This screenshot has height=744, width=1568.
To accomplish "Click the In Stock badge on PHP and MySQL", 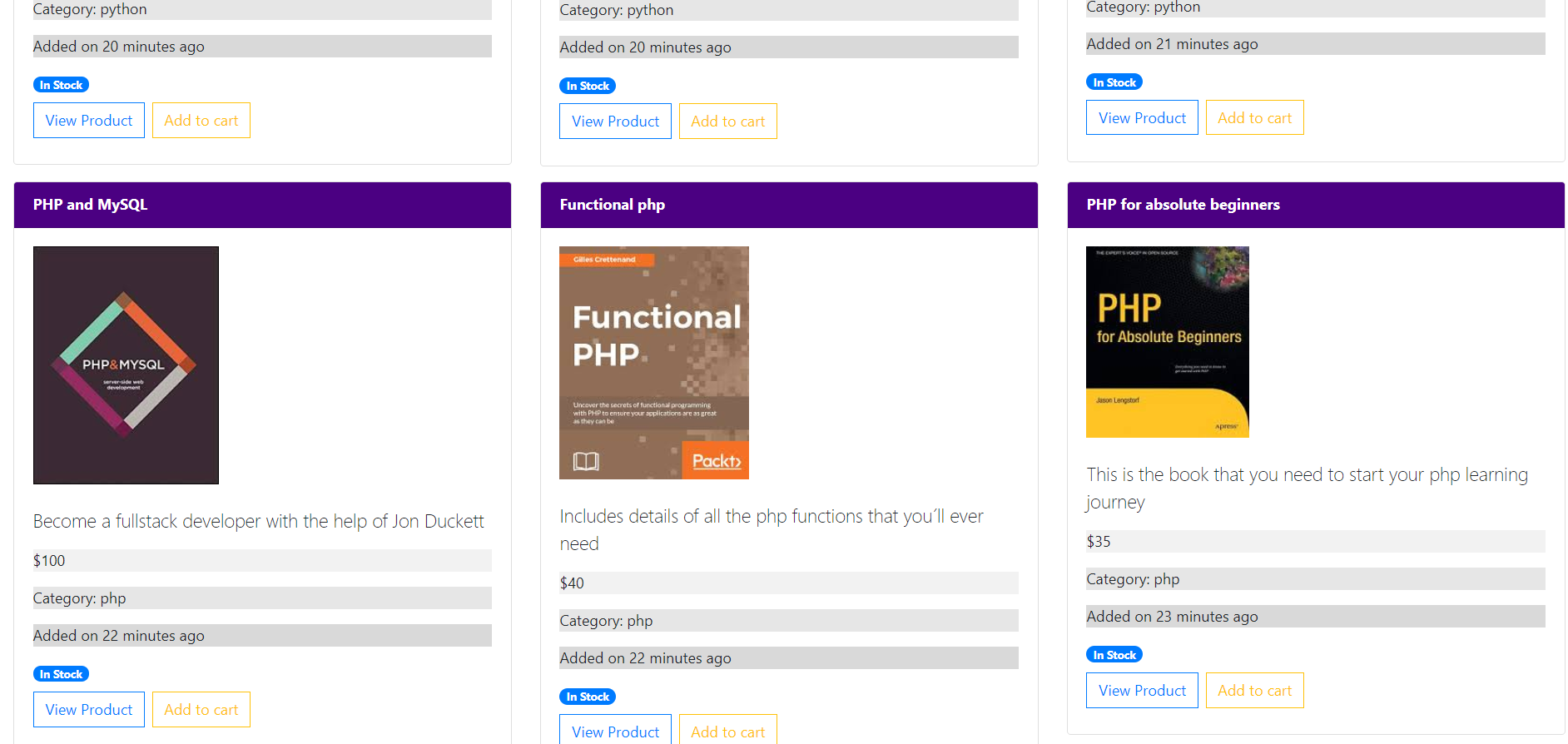I will [x=61, y=673].
